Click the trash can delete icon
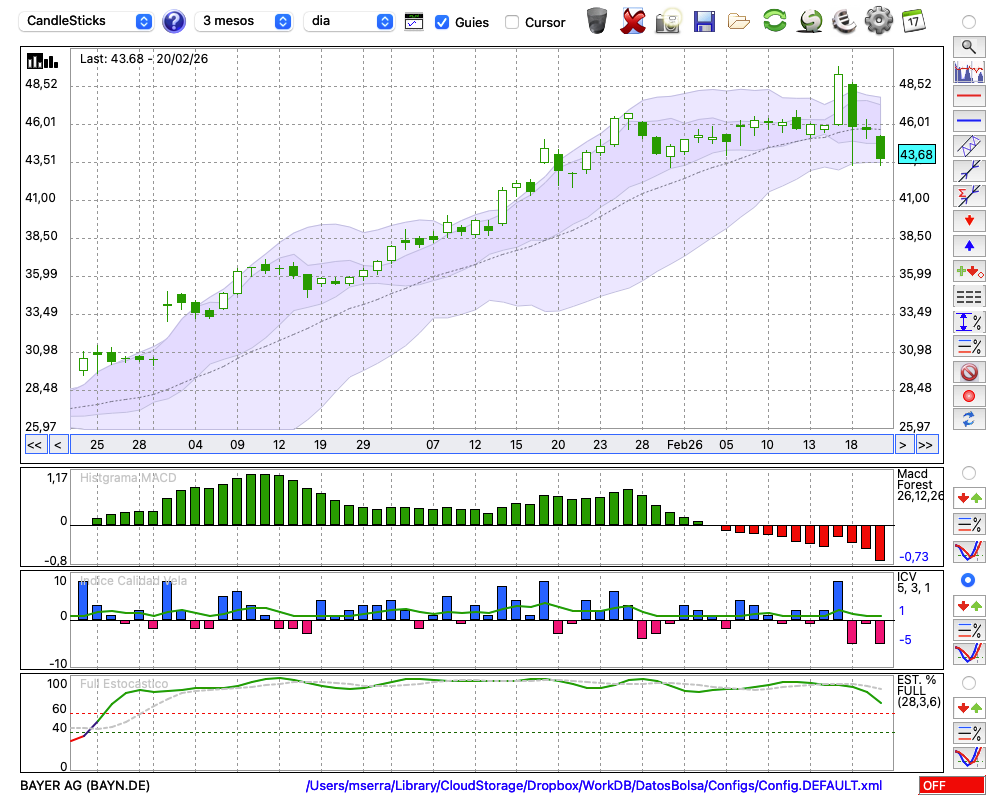This screenshot has height=800, width=1000. [x=597, y=21]
